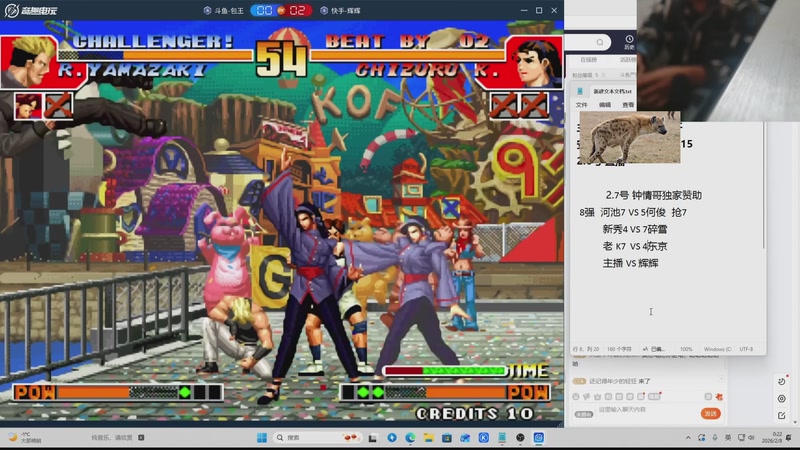
Task: Click the hyena image thumbnail
Action: coord(630,137)
